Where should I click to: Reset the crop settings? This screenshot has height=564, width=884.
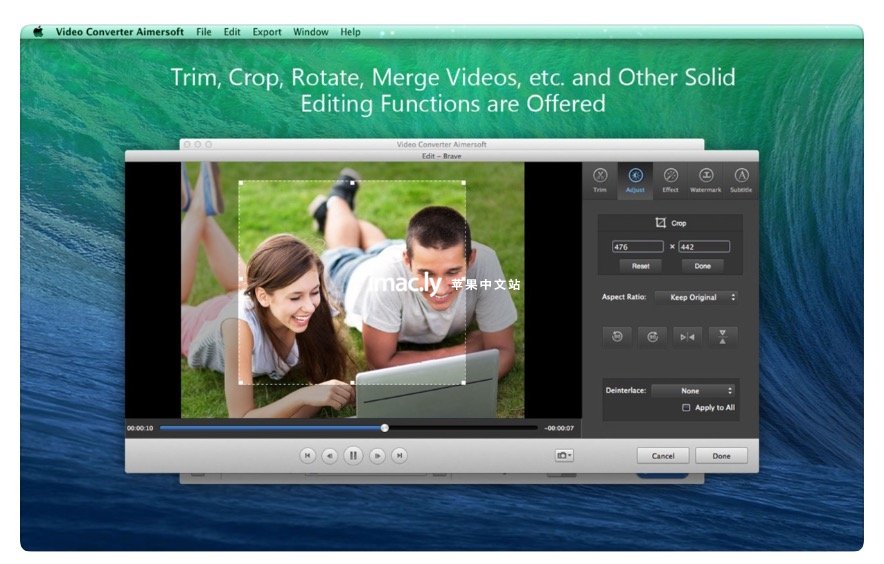point(640,266)
